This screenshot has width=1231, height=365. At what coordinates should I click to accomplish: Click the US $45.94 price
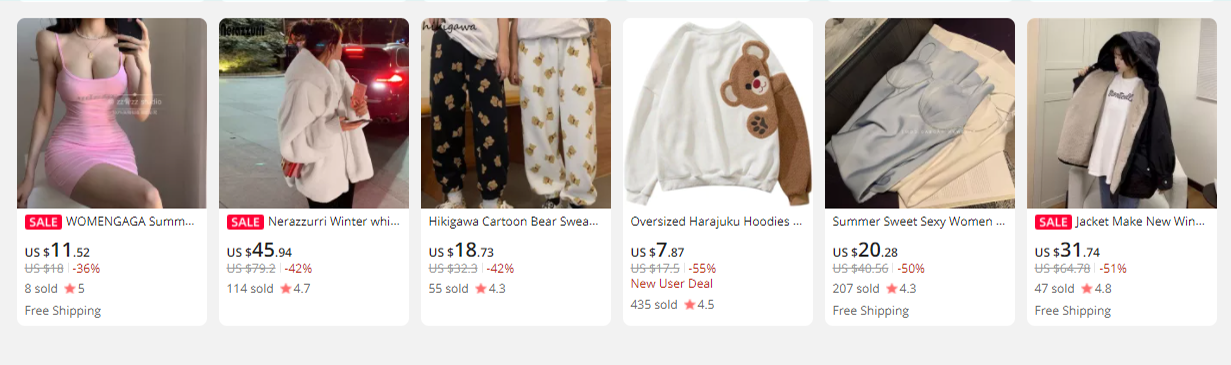coord(260,251)
